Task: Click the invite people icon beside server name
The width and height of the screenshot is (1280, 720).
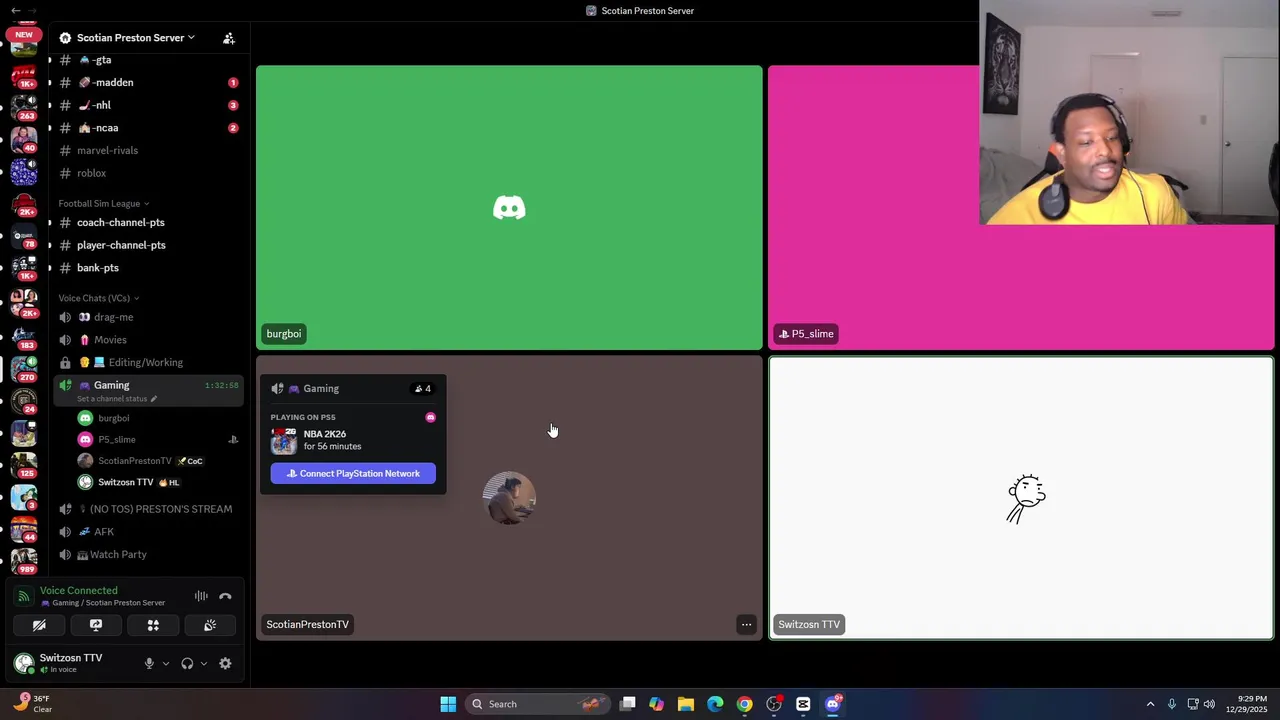Action: point(229,38)
